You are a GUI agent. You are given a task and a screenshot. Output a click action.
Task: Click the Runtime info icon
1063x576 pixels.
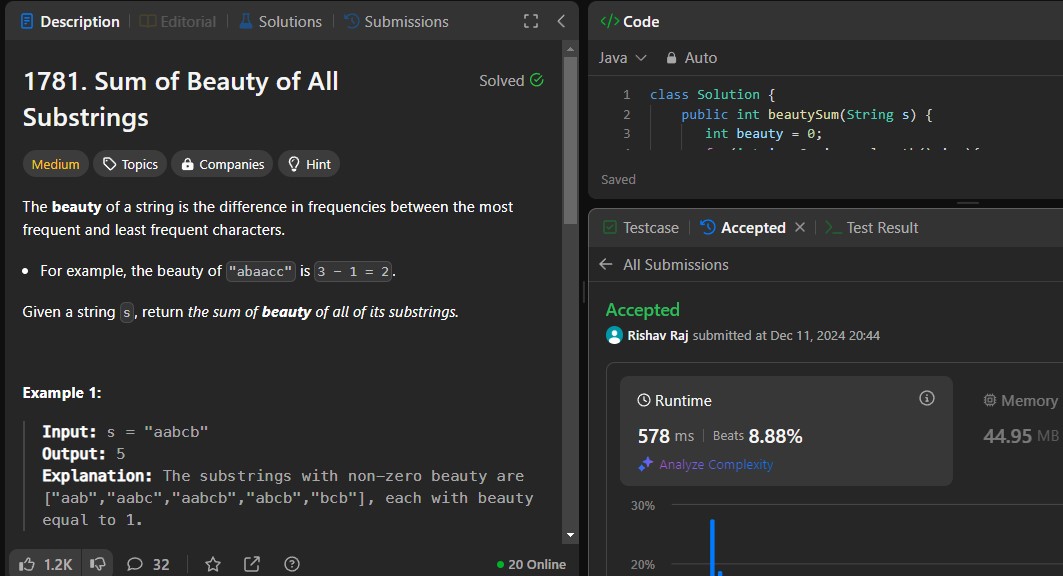click(927, 398)
